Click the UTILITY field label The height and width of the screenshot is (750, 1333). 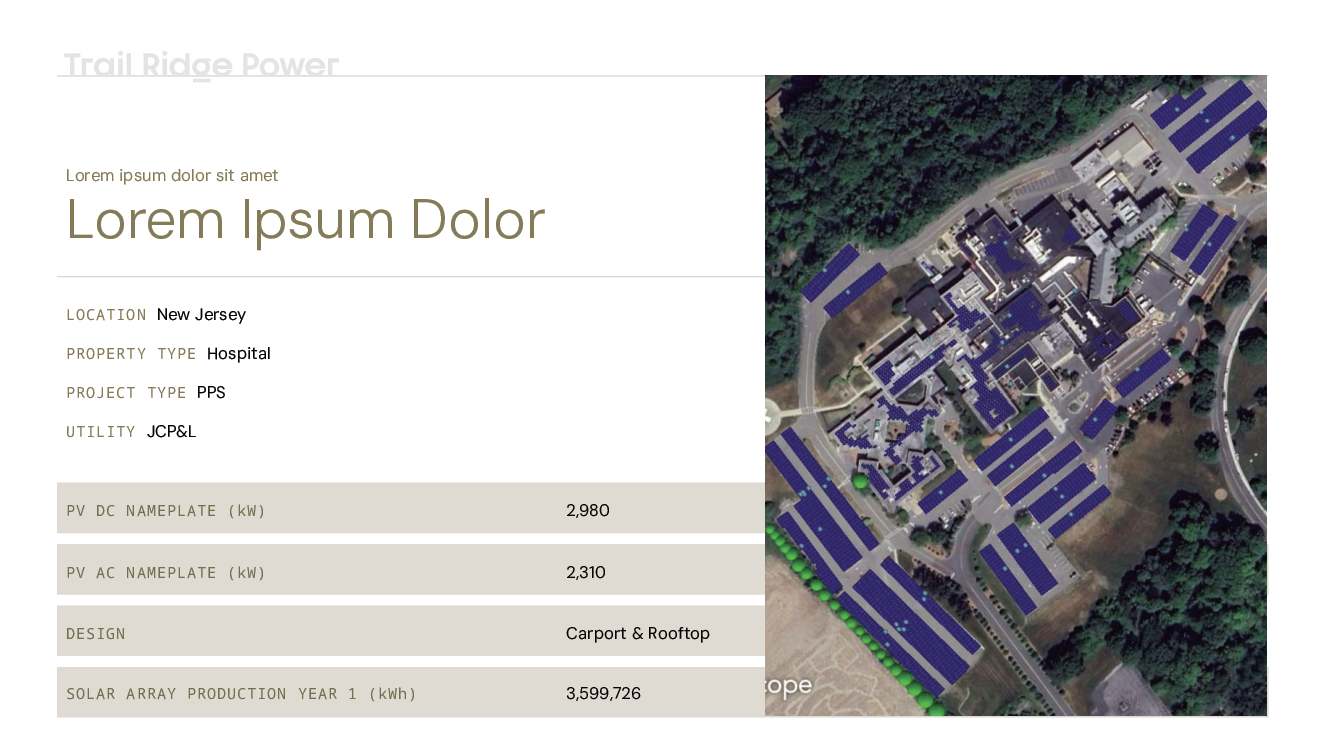pos(101,432)
